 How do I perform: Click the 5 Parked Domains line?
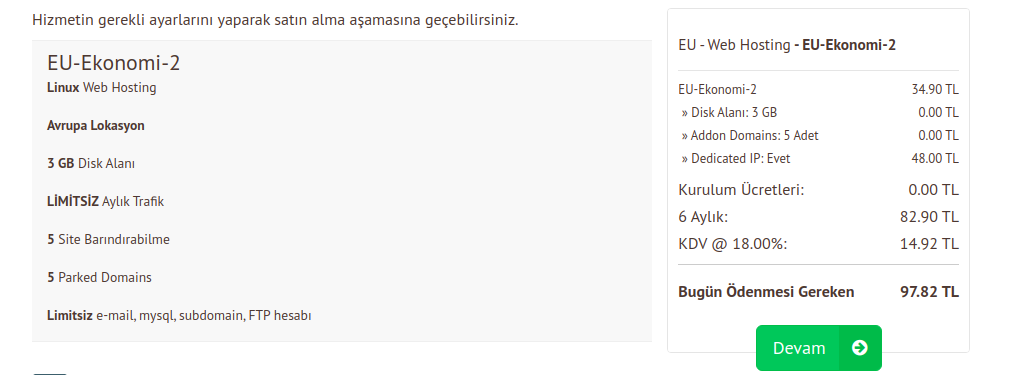point(99,277)
